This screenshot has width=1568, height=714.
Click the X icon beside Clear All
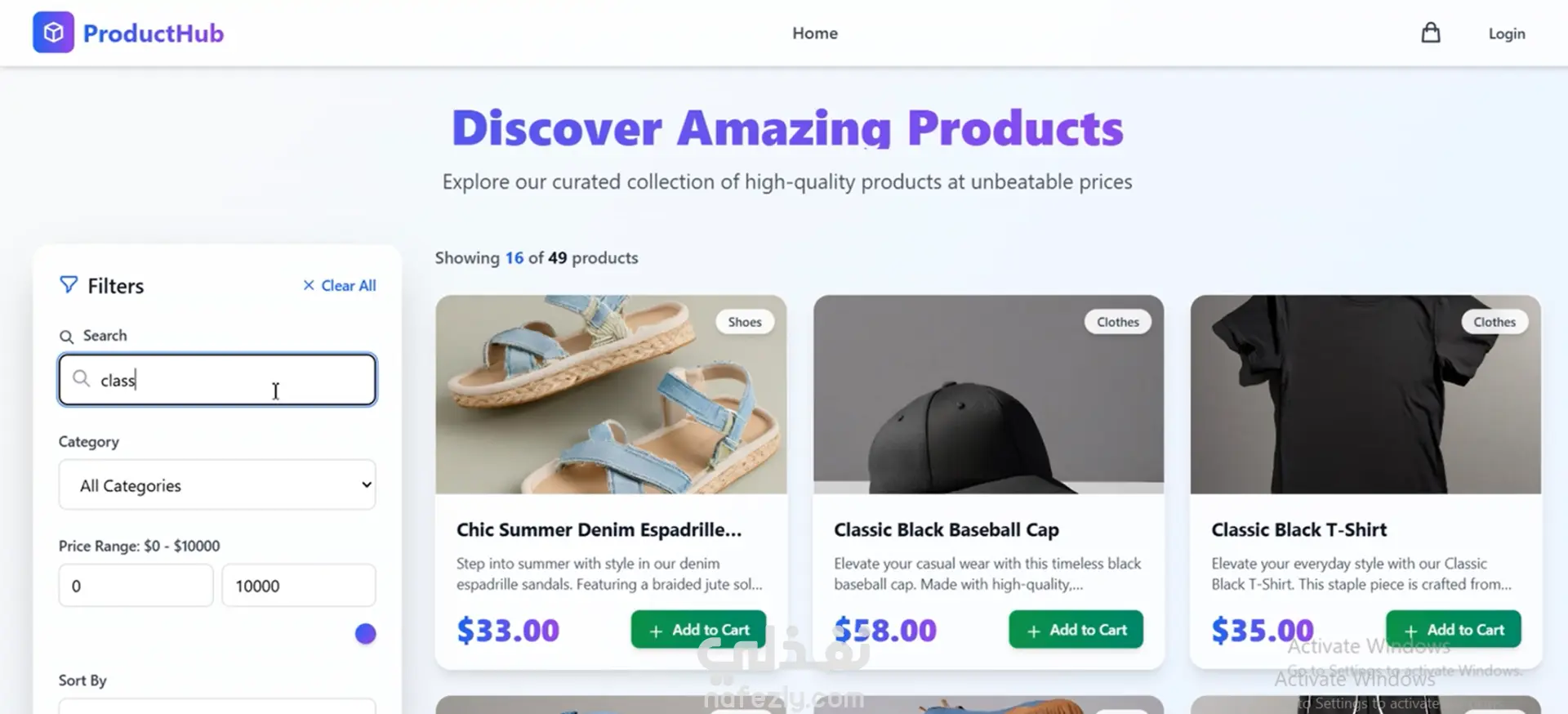coord(309,285)
